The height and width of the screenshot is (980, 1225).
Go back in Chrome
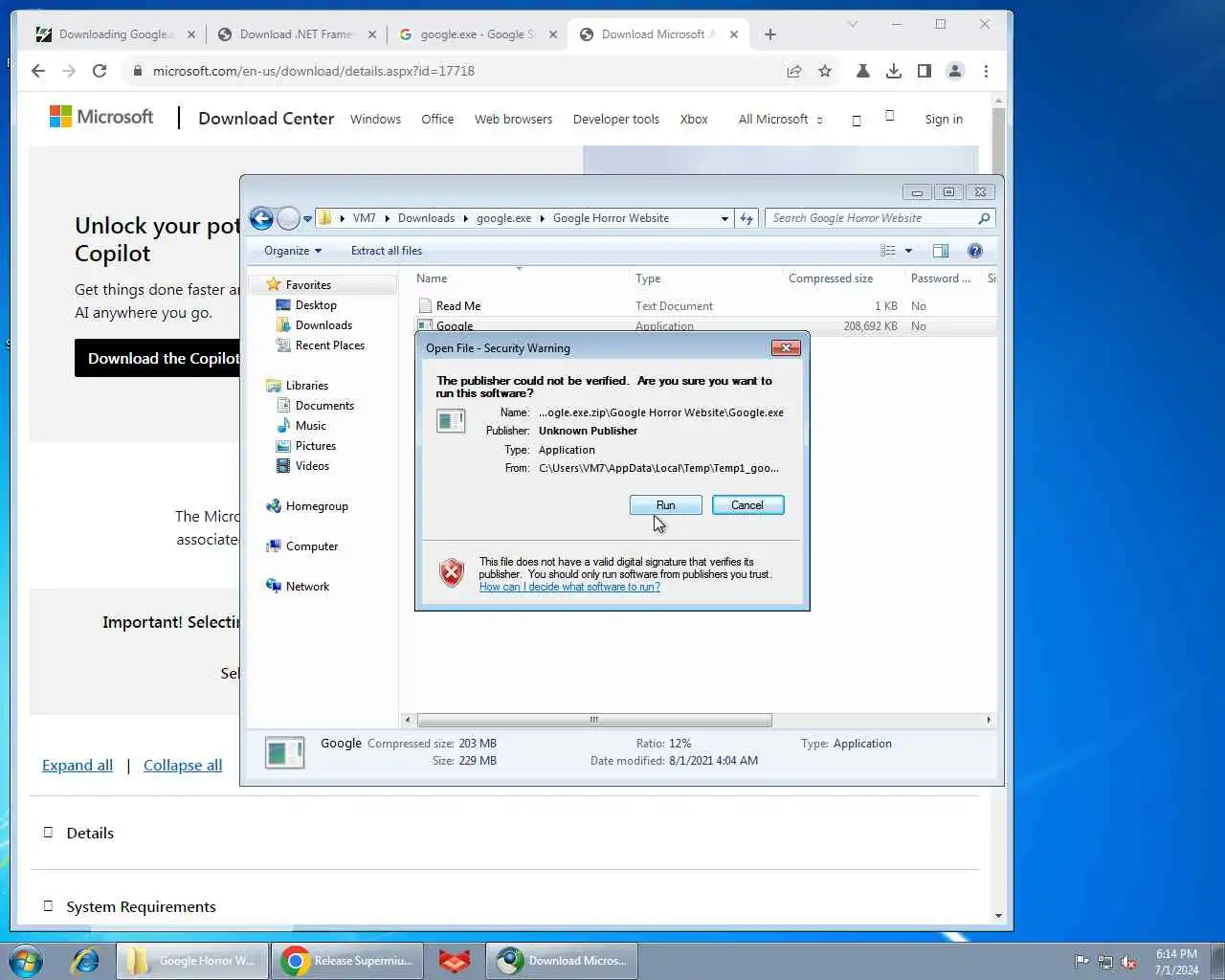coord(38,71)
